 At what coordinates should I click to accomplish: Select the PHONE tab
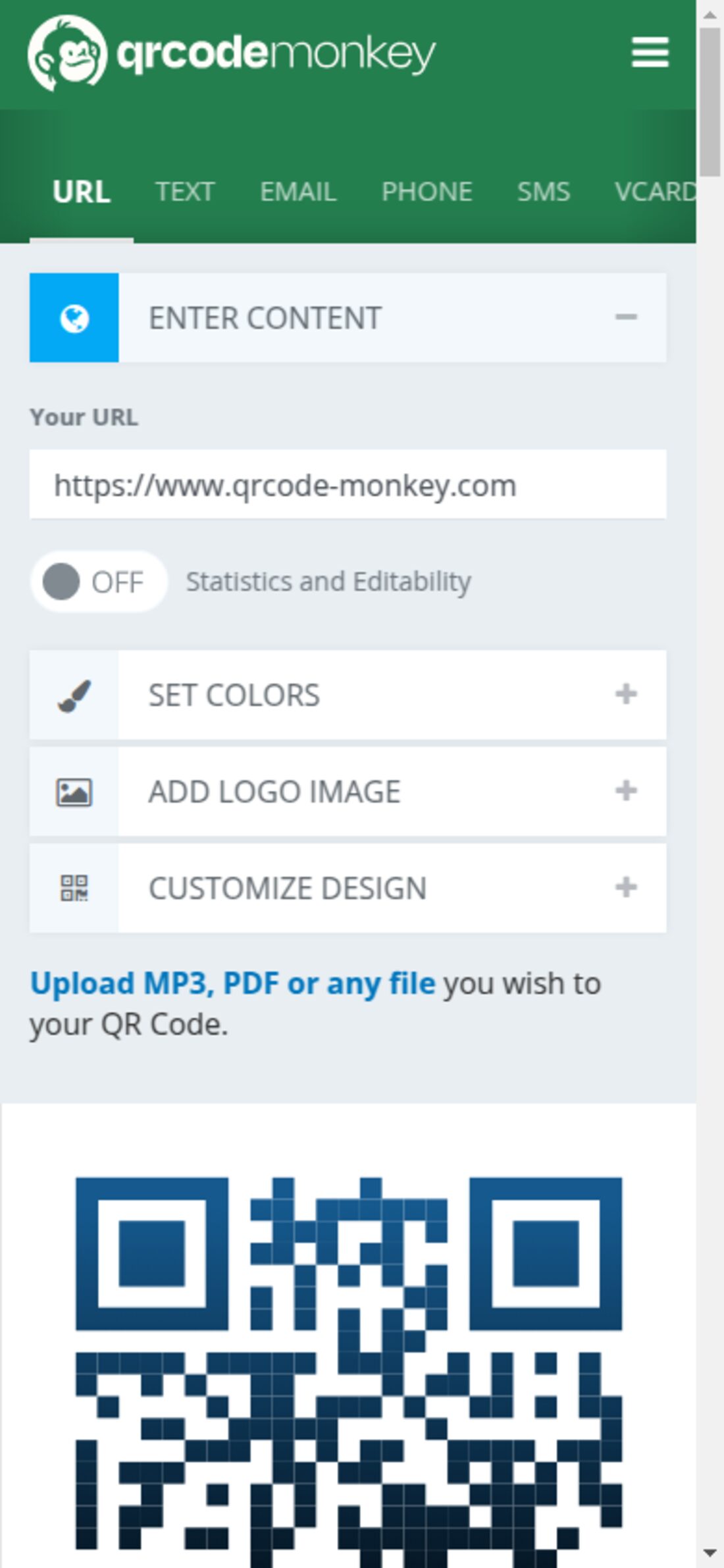pos(427,192)
